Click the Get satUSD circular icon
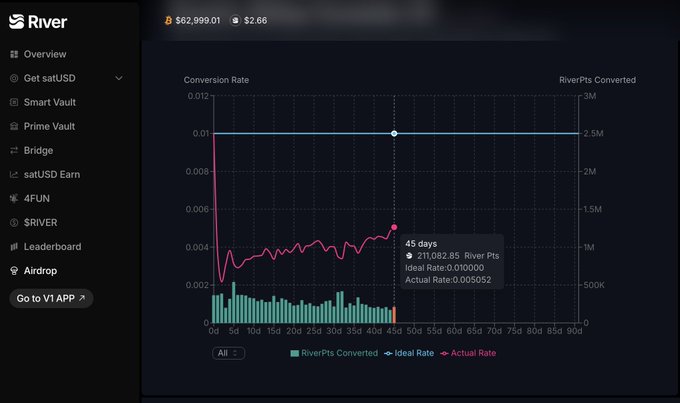The image size is (680, 403). [x=14, y=78]
